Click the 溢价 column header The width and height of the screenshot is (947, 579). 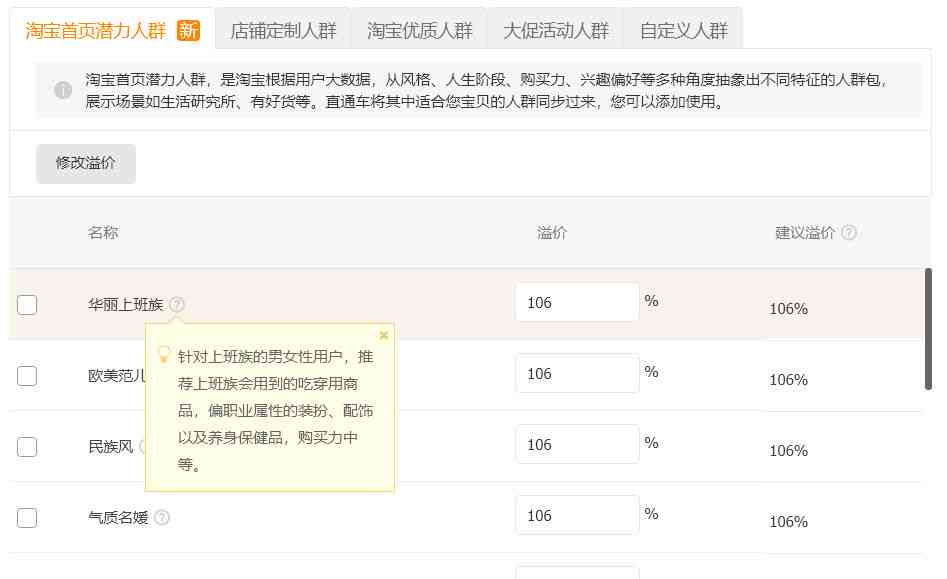coord(552,232)
